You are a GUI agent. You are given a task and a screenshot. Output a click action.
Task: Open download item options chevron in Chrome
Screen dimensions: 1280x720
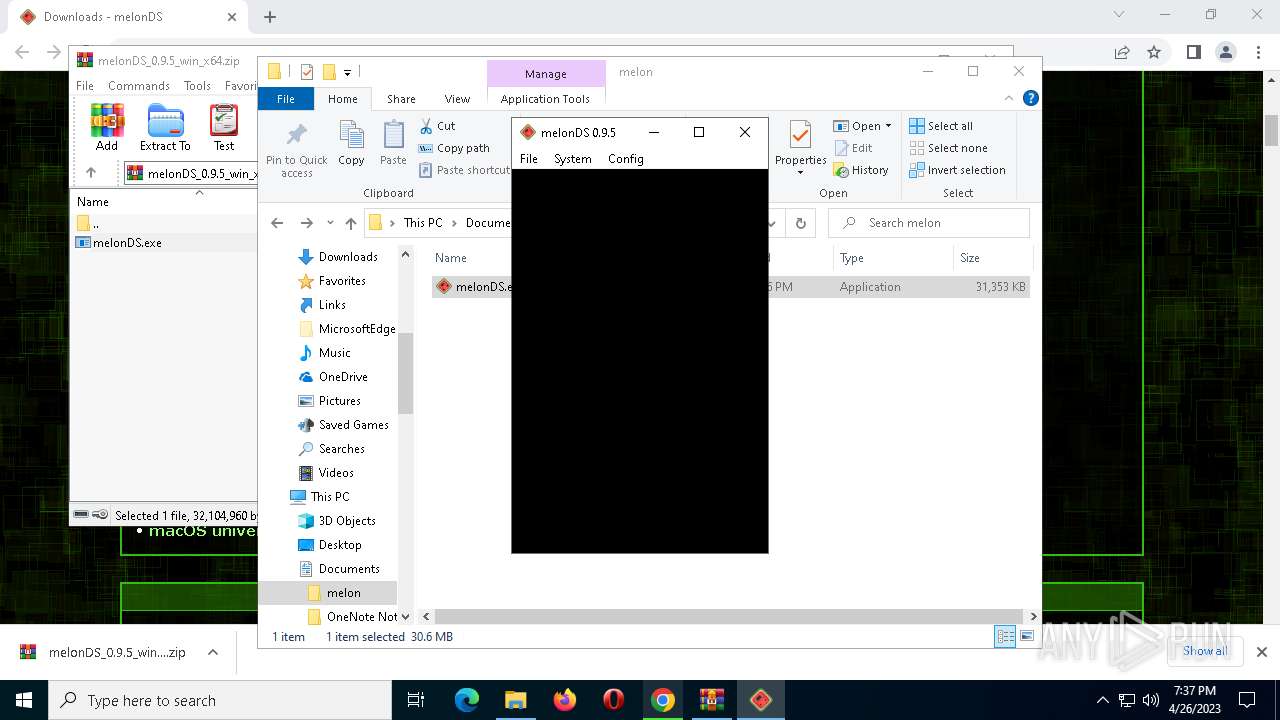pyautogui.click(x=213, y=652)
